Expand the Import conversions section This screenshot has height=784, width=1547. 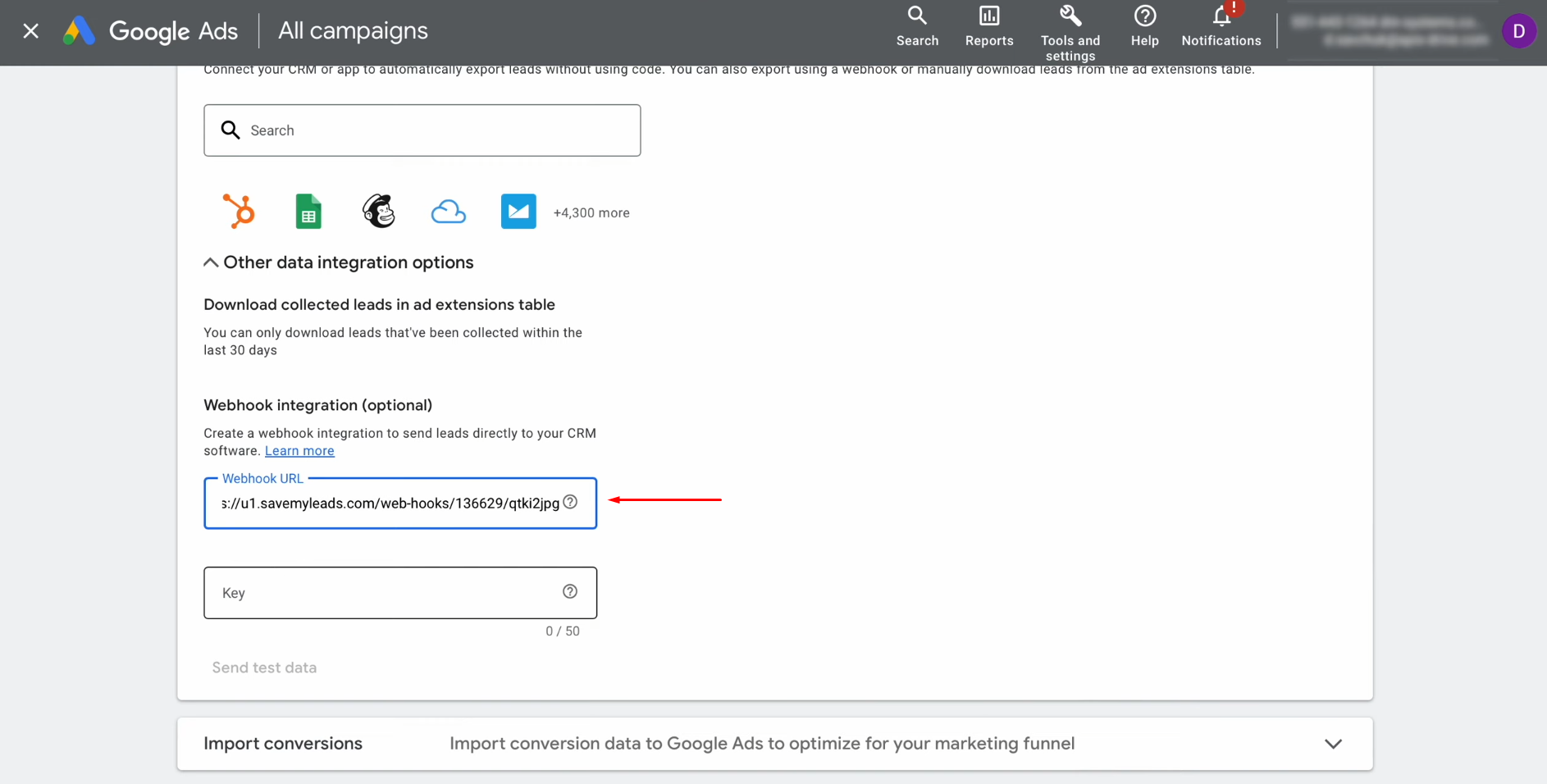[x=775, y=744]
